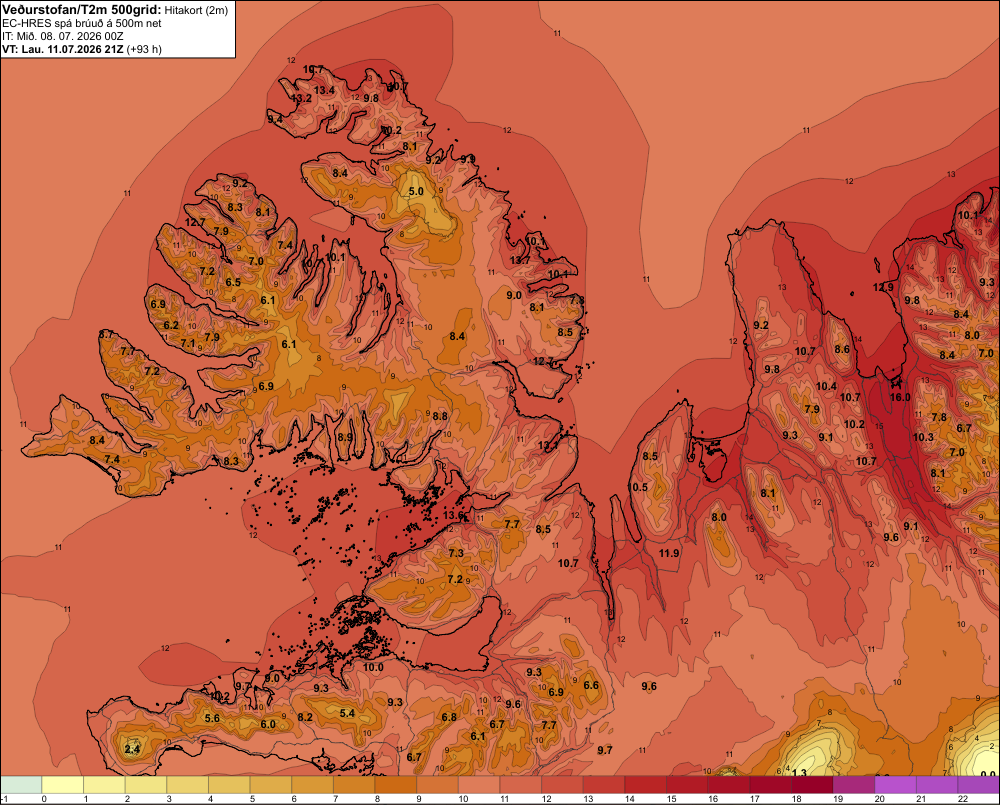The height and width of the screenshot is (805, 1000).
Task: Click the 13.6 temperature label
Action: (x=453, y=515)
